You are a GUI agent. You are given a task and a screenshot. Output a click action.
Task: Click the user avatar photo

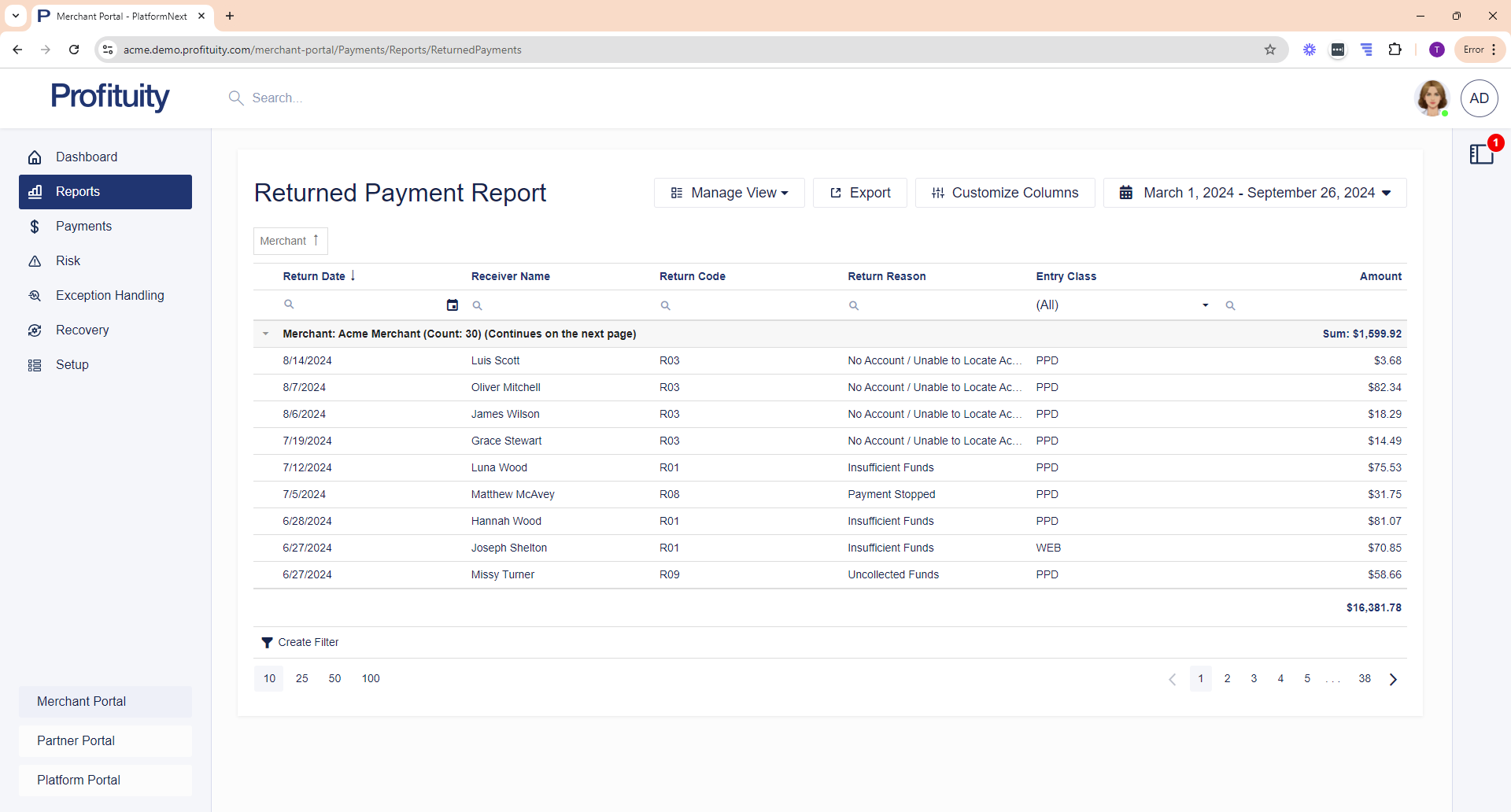pos(1432,98)
